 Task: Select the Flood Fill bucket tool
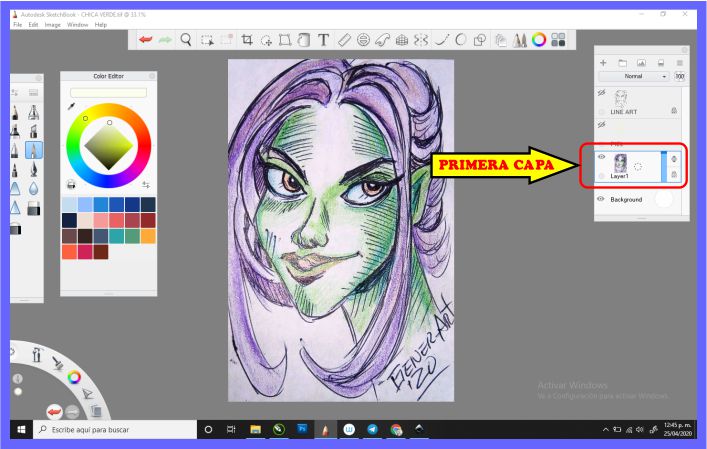pos(304,40)
